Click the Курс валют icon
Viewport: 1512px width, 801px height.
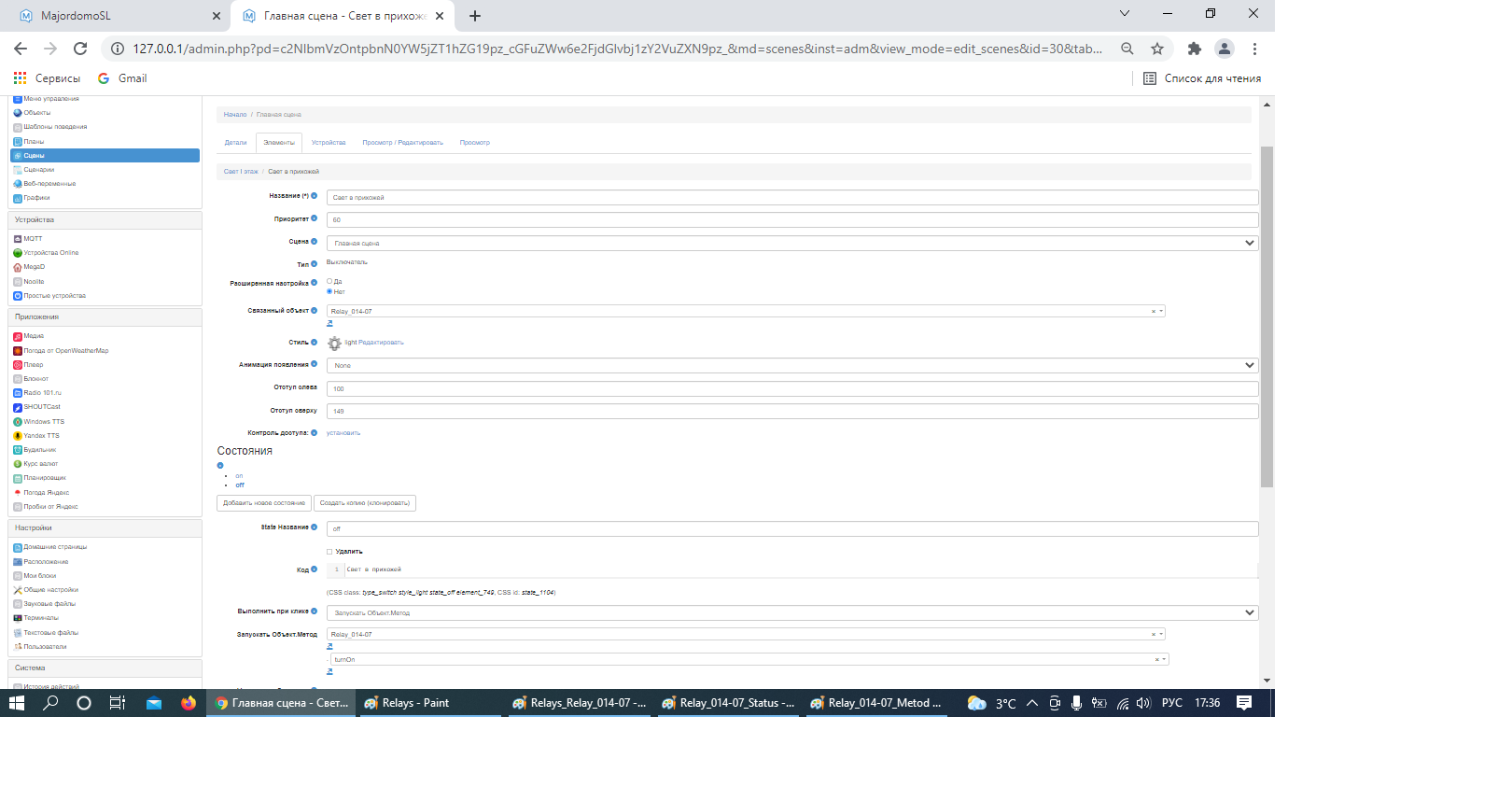click(18, 464)
